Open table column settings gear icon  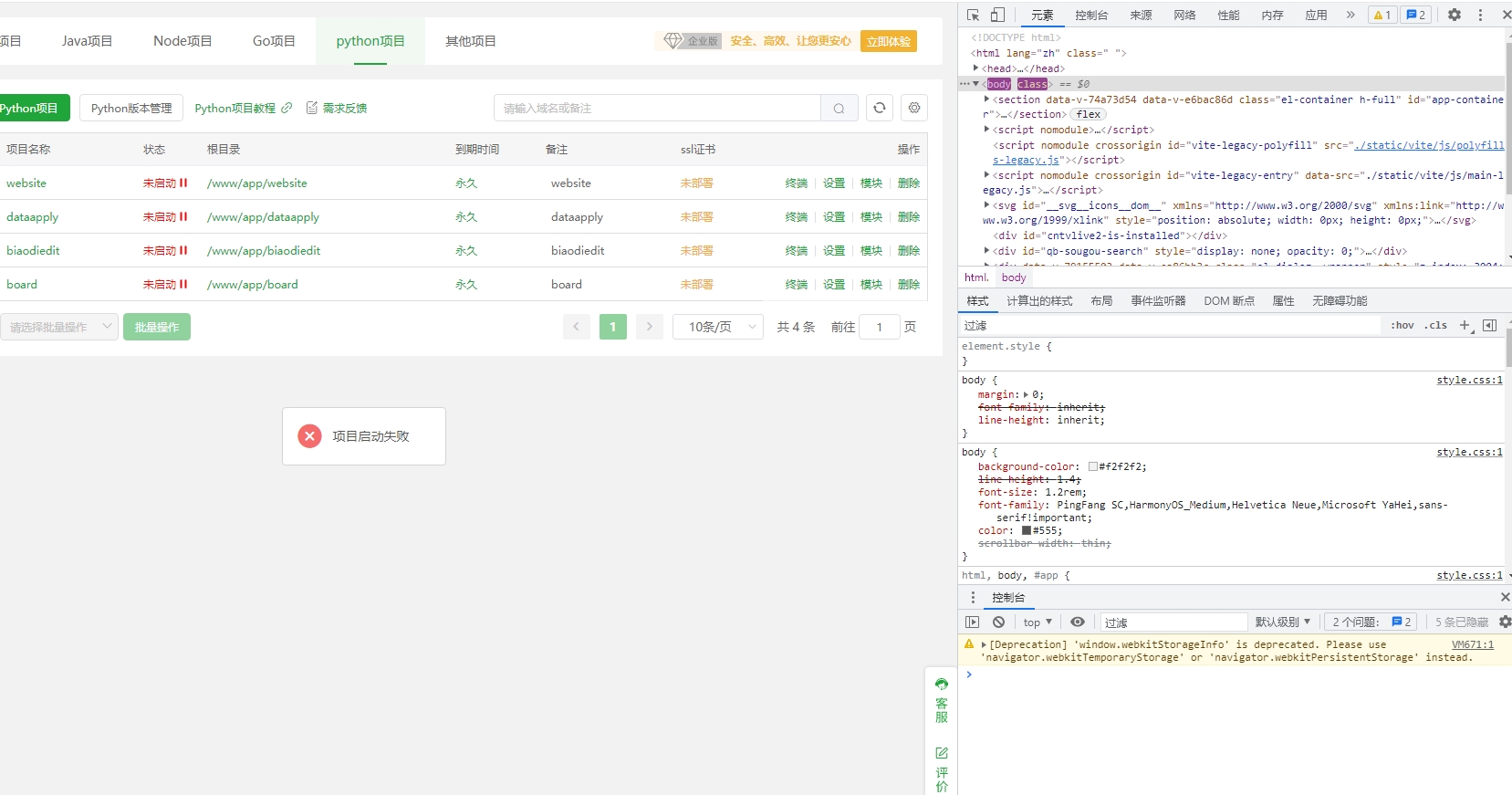[914, 108]
